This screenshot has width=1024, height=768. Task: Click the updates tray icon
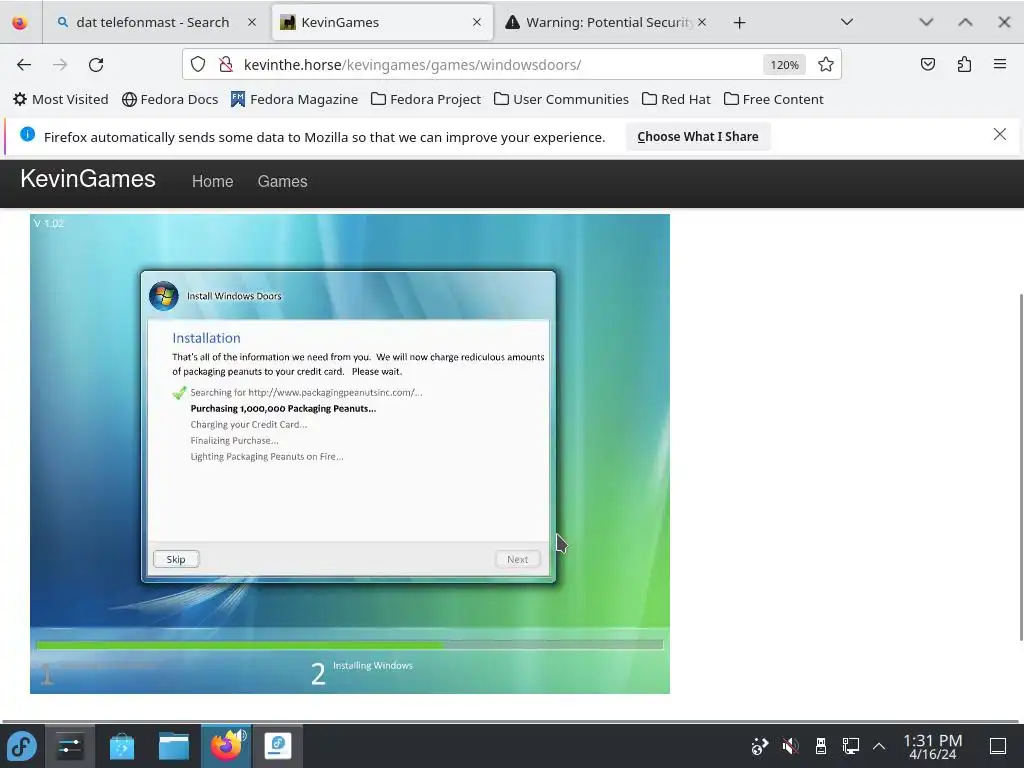760,746
